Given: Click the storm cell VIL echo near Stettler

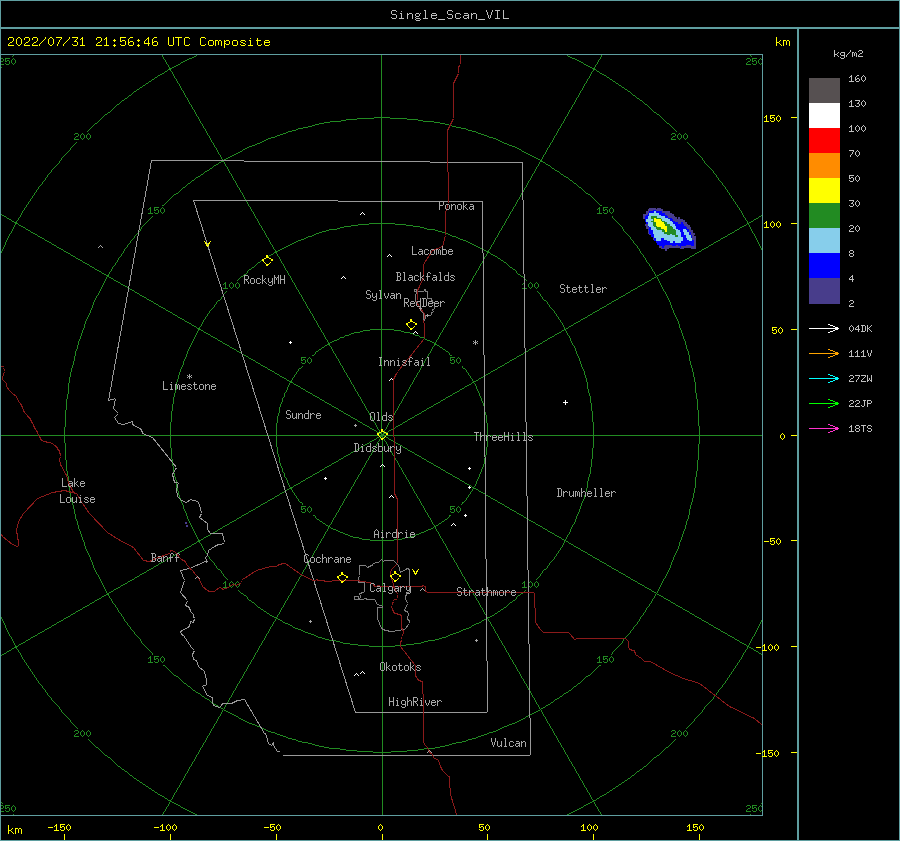Looking at the screenshot, I should click(669, 229).
